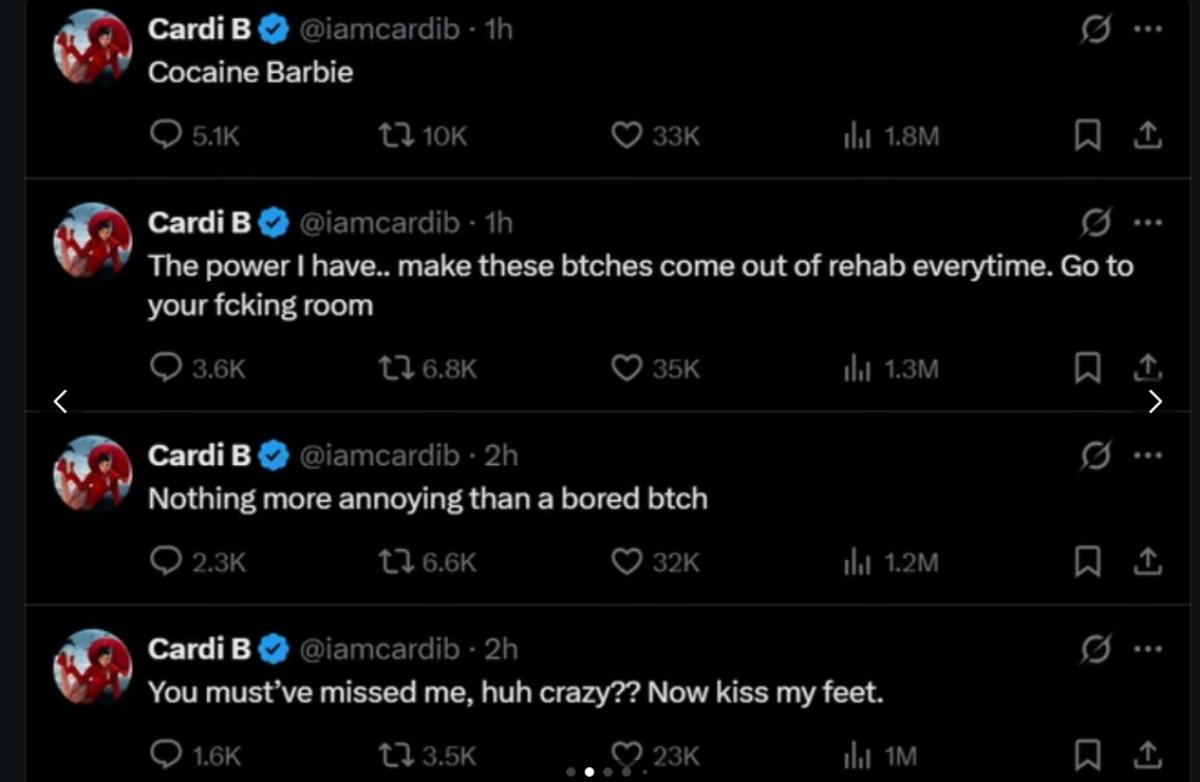Click the Grok icon on "bored btch" tweet
The width and height of the screenshot is (1200, 782).
coord(1096,456)
